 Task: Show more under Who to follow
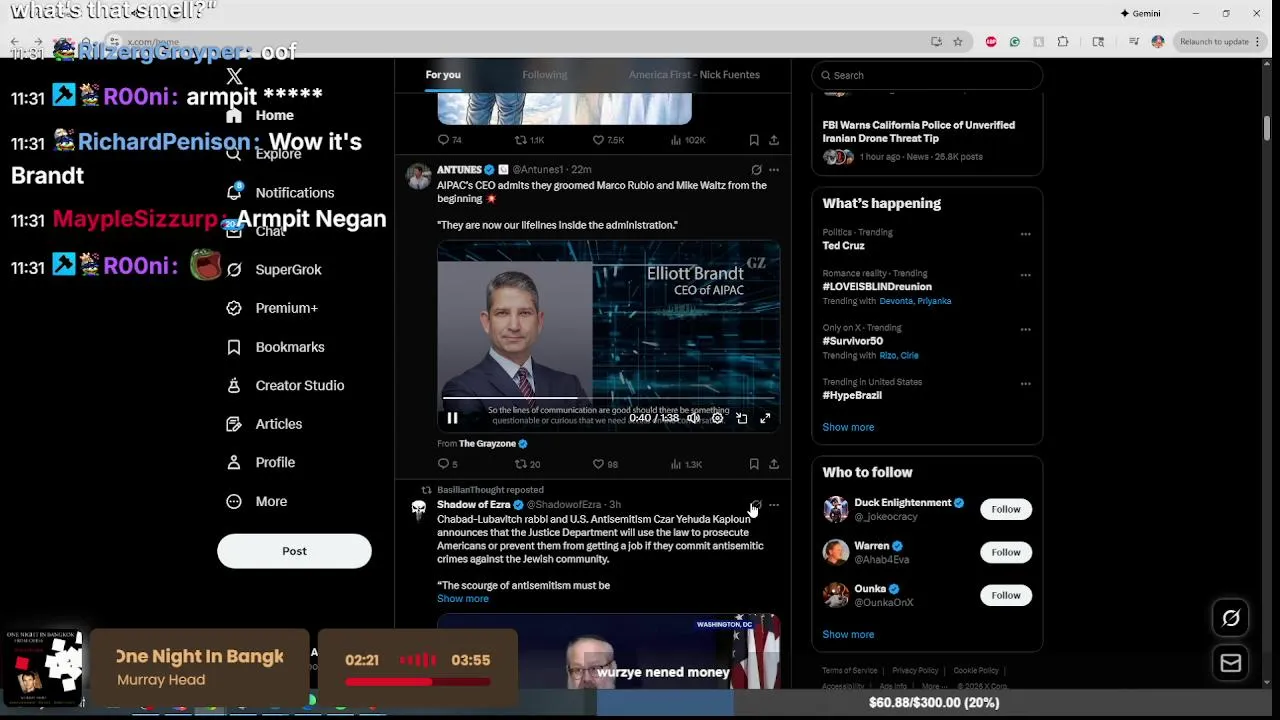pos(848,634)
